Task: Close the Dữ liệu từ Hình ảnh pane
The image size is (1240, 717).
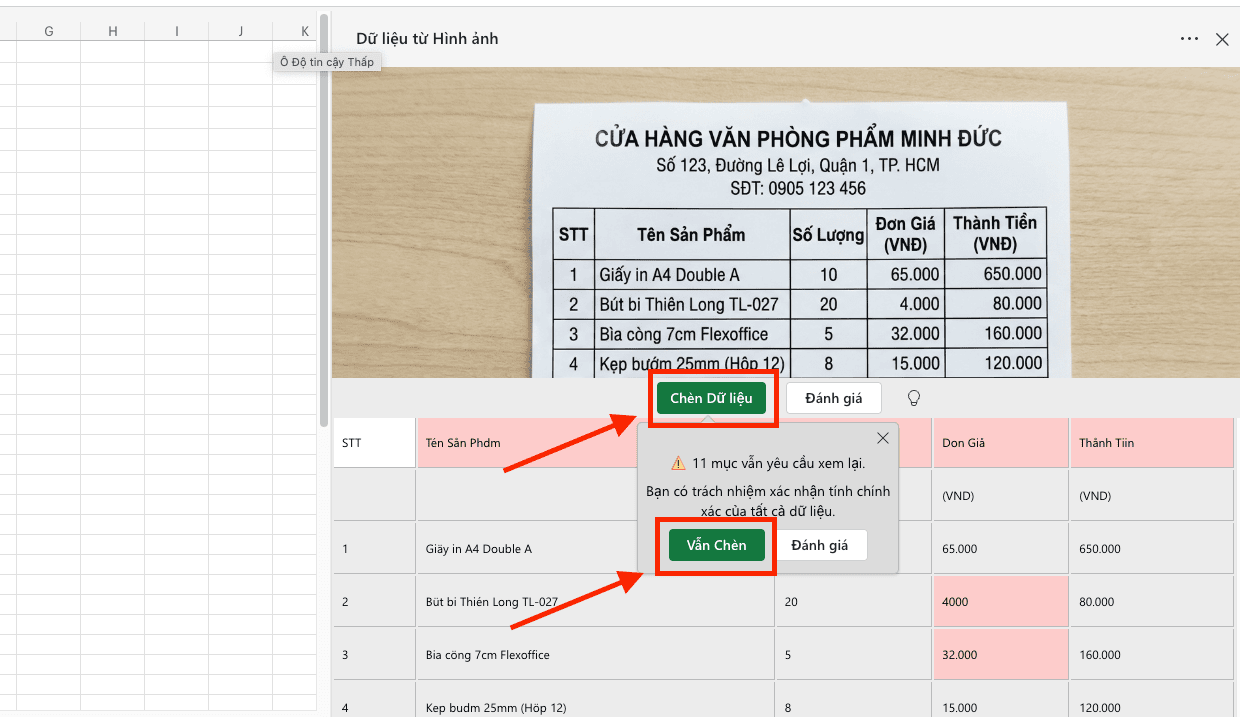Action: 1222,39
